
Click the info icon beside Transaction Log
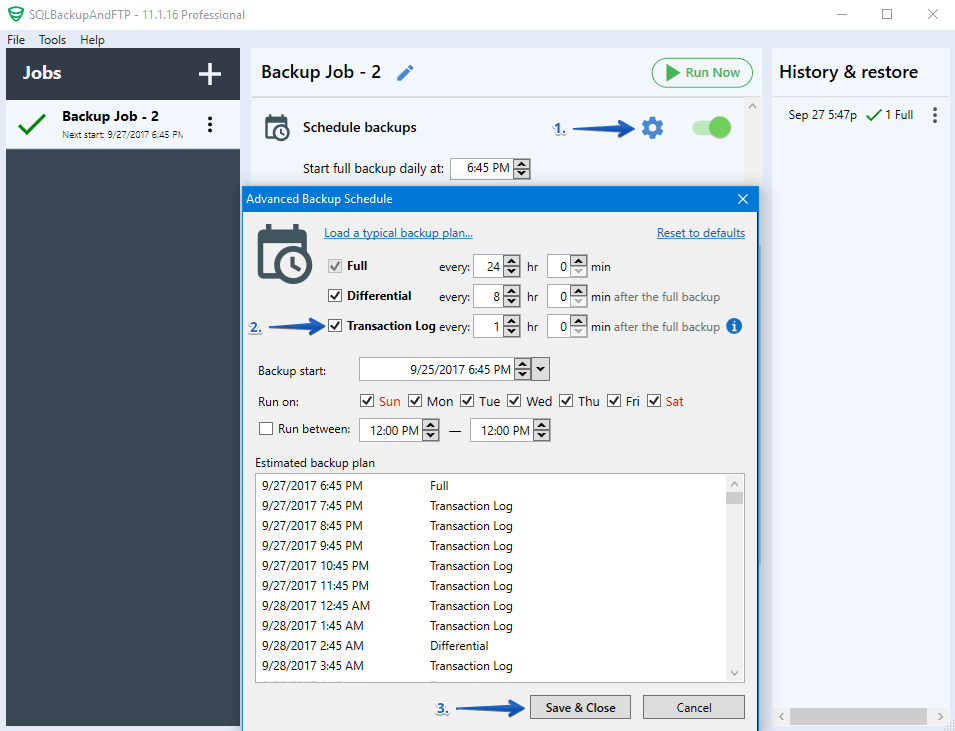click(x=733, y=326)
